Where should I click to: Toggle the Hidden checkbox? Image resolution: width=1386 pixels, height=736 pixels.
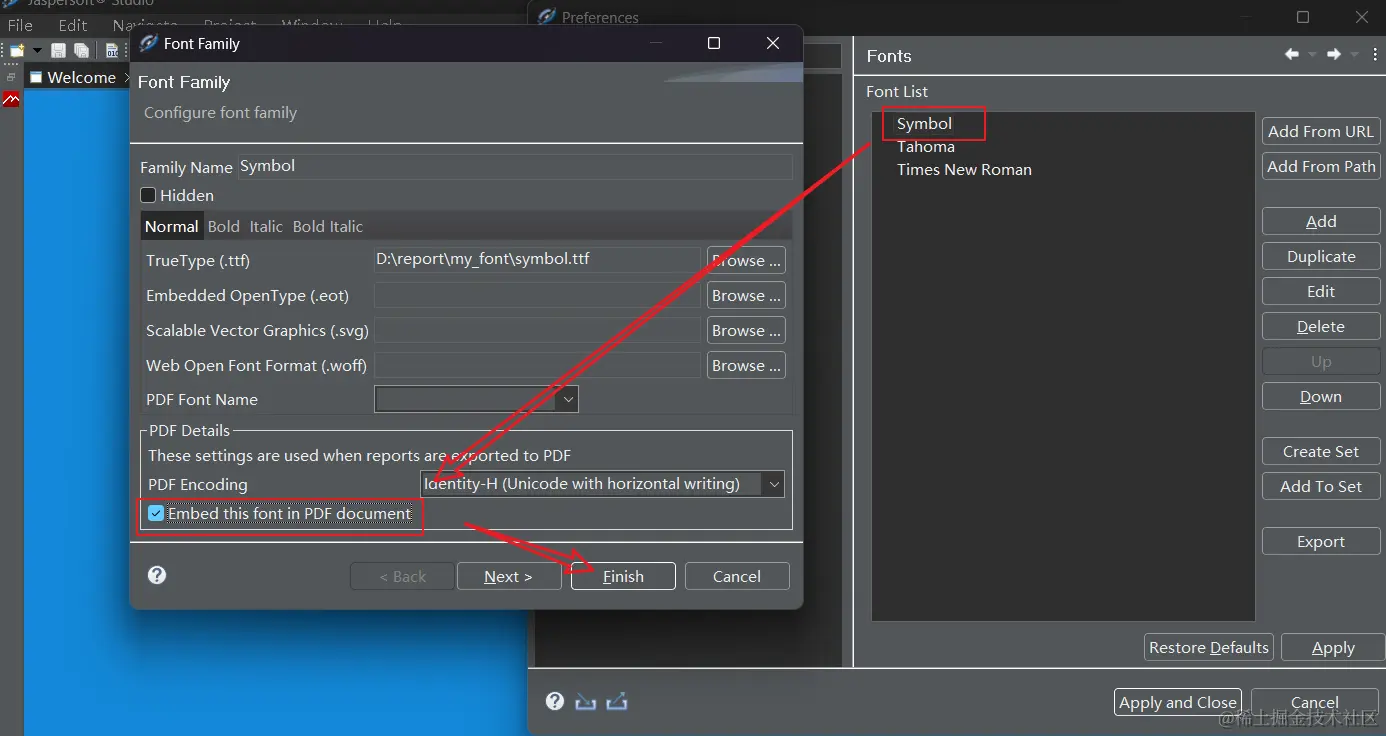point(148,195)
